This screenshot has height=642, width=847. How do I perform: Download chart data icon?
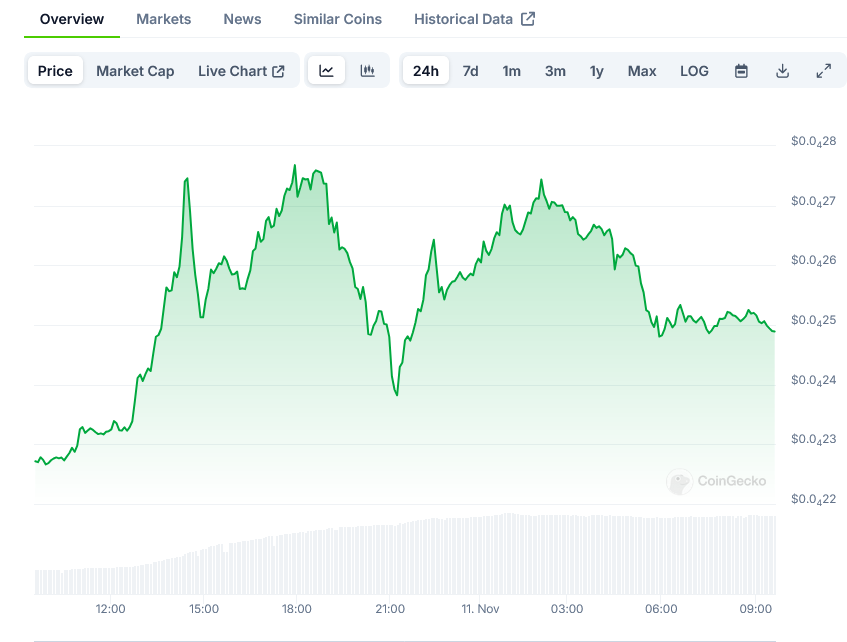pos(782,71)
